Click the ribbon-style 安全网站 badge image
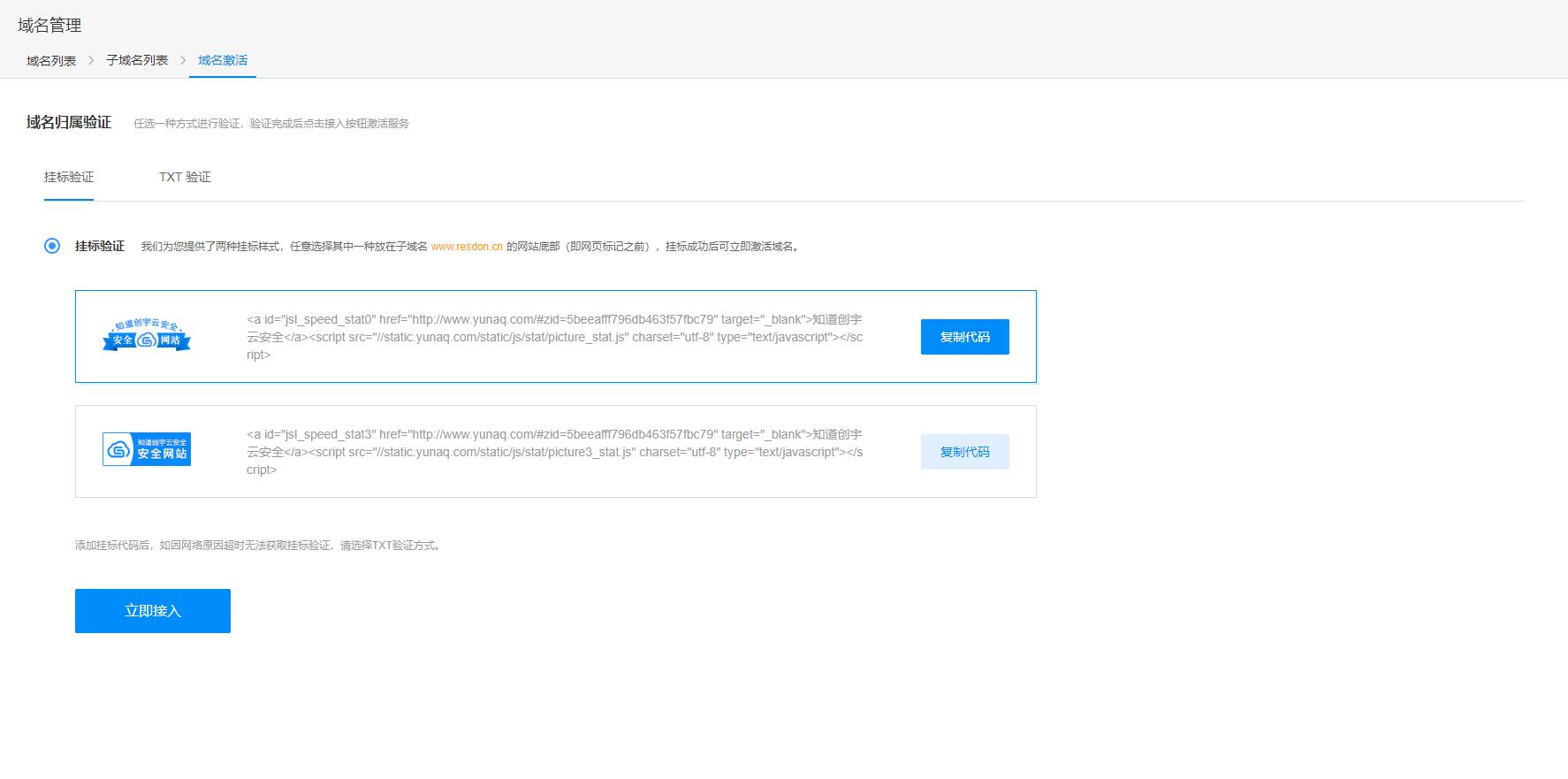Viewport: 1568px width, 779px height. pyautogui.click(x=147, y=336)
